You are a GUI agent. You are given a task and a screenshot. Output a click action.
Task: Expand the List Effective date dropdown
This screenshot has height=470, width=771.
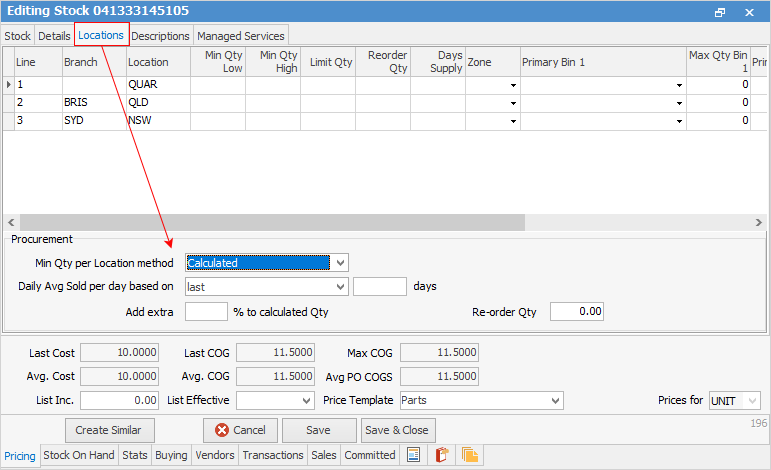coord(306,401)
